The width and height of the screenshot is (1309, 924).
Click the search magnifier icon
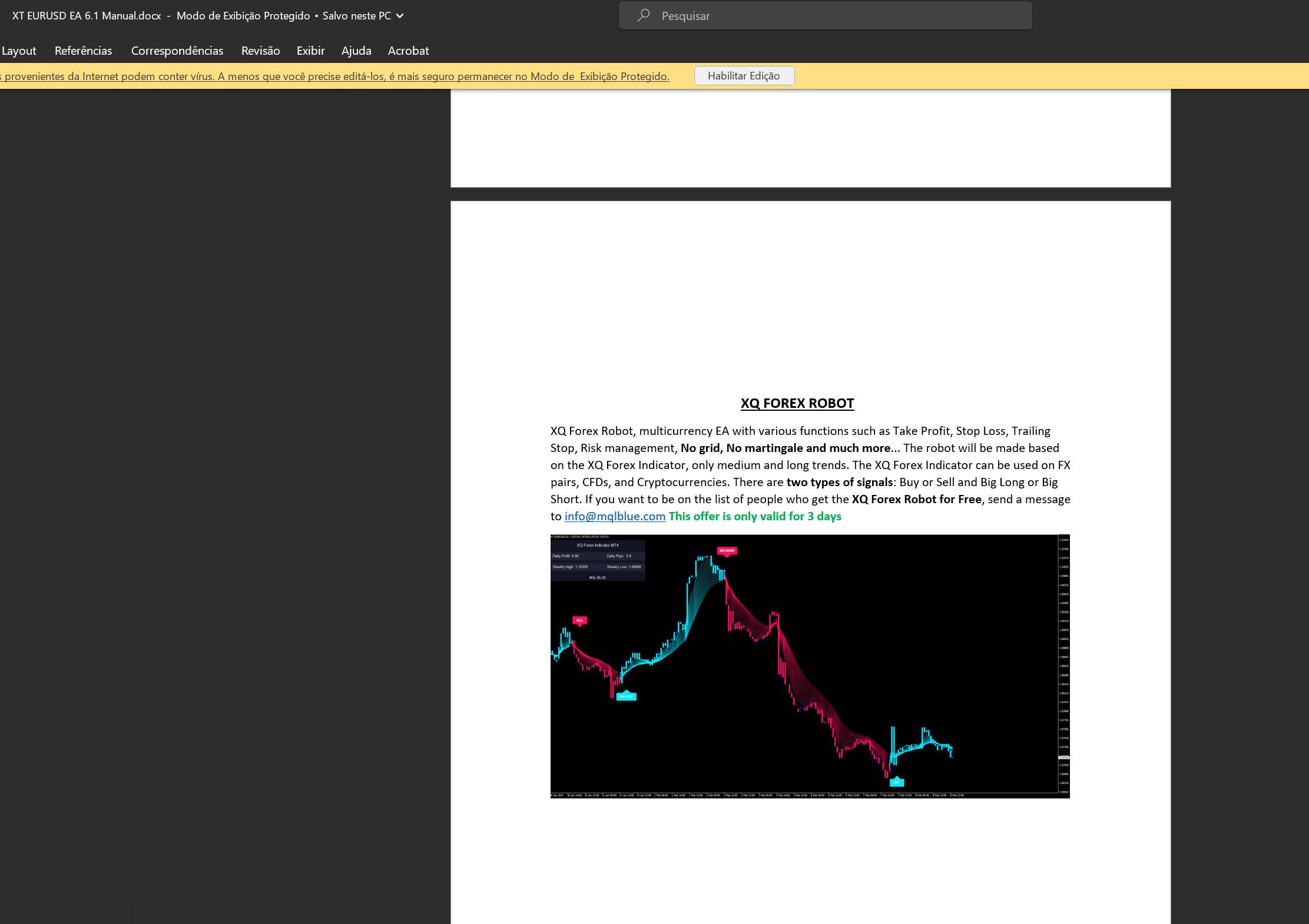tap(644, 15)
